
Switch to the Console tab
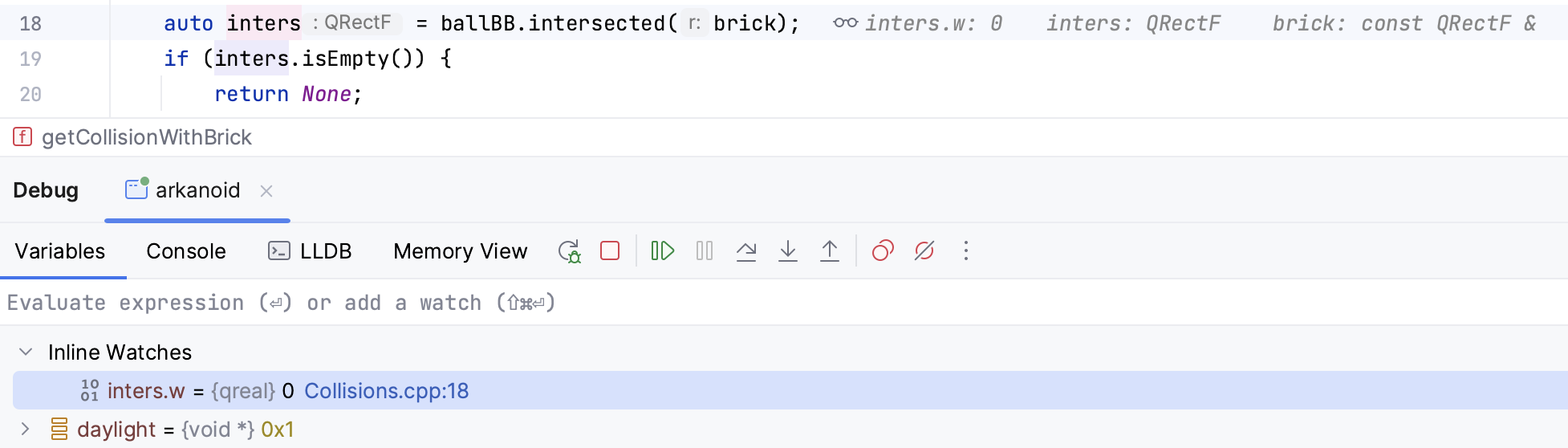[x=186, y=251]
